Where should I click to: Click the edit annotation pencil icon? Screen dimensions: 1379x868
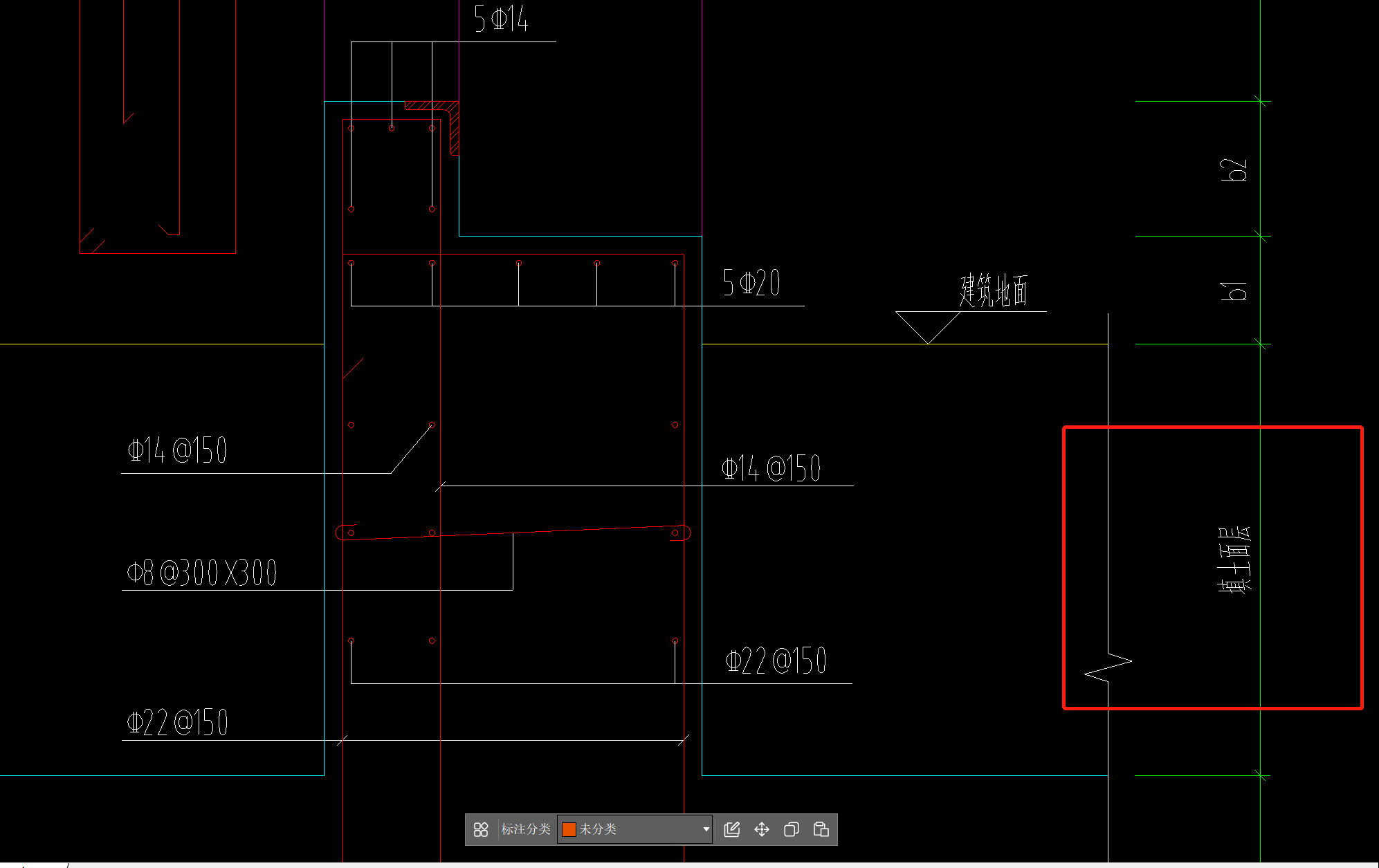[731, 829]
